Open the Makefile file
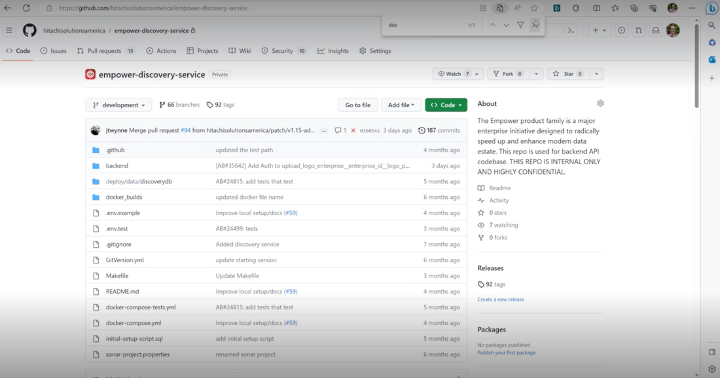Viewport: 720px width, 378px height. point(117,276)
